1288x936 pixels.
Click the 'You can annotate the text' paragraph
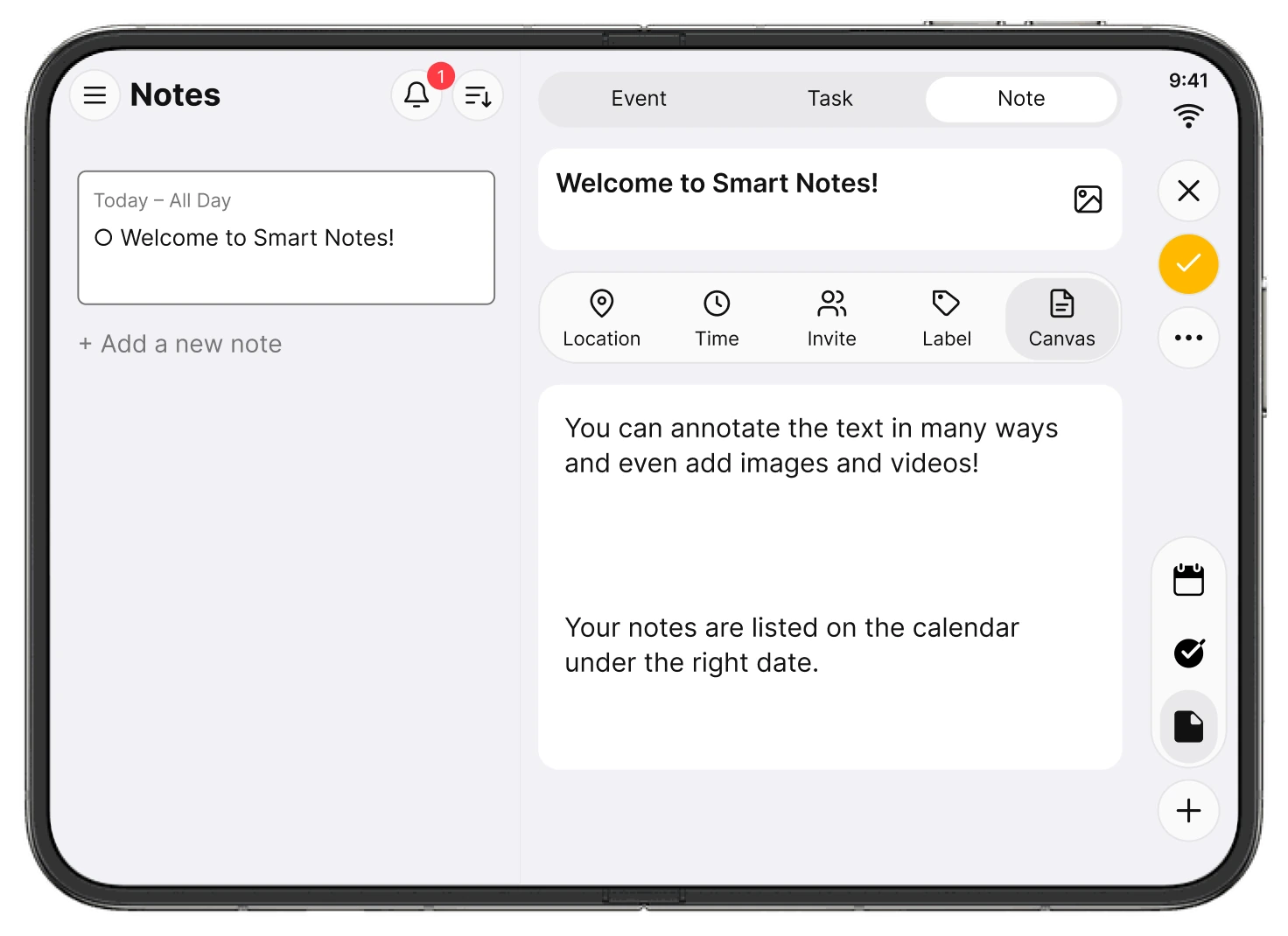811,445
